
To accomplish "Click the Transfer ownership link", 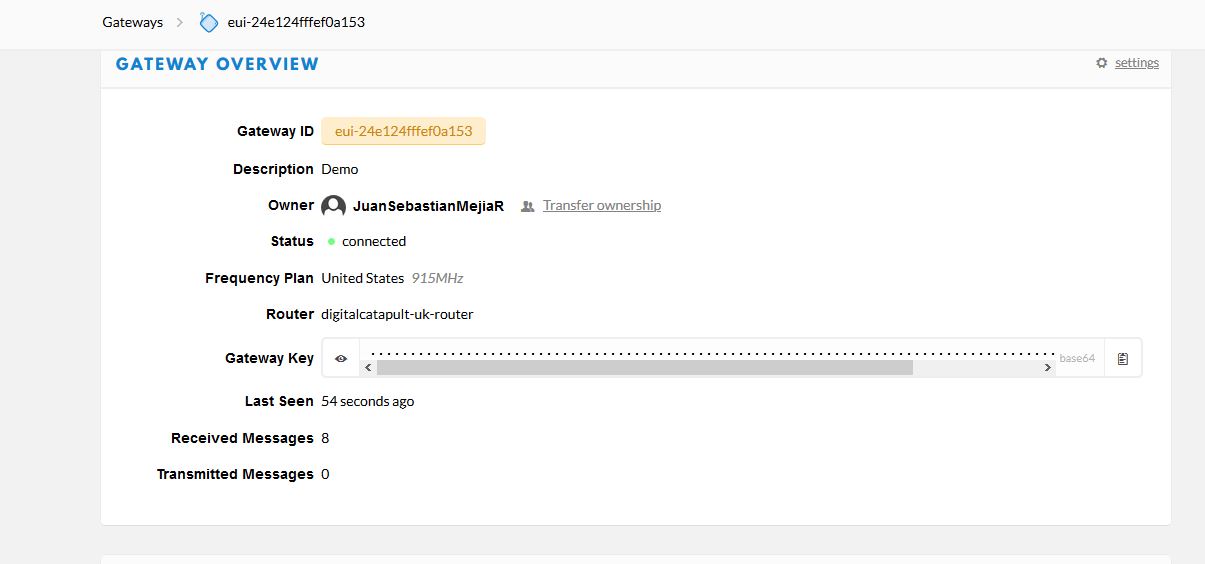I will click(x=602, y=206).
